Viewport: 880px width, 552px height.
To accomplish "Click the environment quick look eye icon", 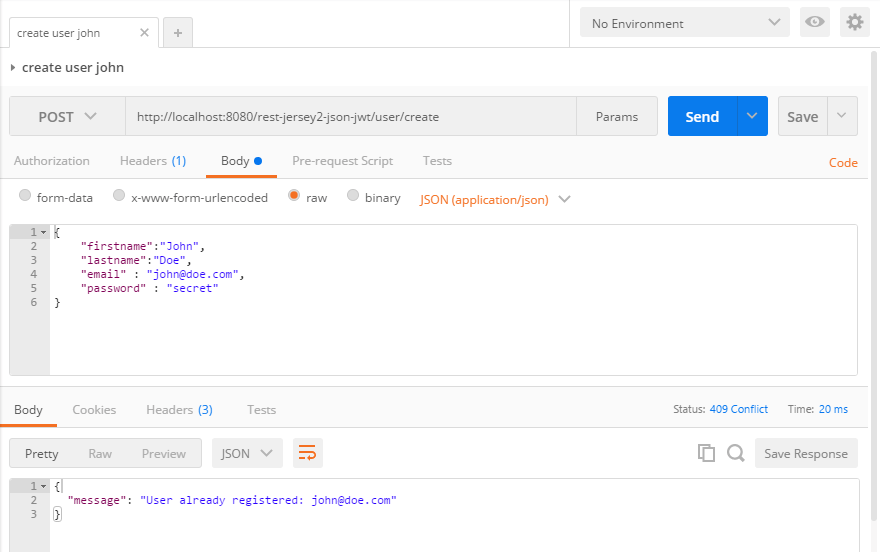I will [815, 22].
